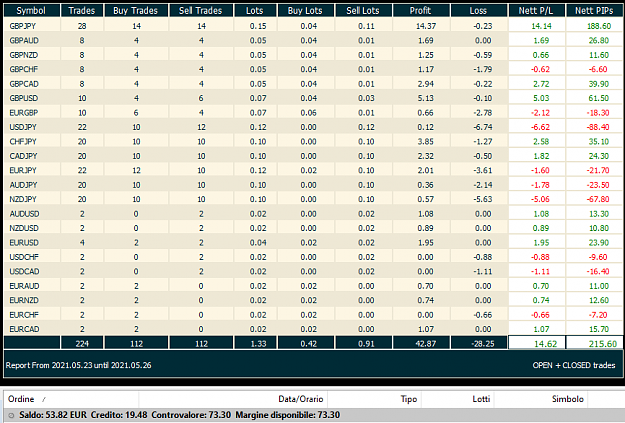Select the EURJPY symbol row
Screen dimensions: 625x423
[x=313, y=170]
